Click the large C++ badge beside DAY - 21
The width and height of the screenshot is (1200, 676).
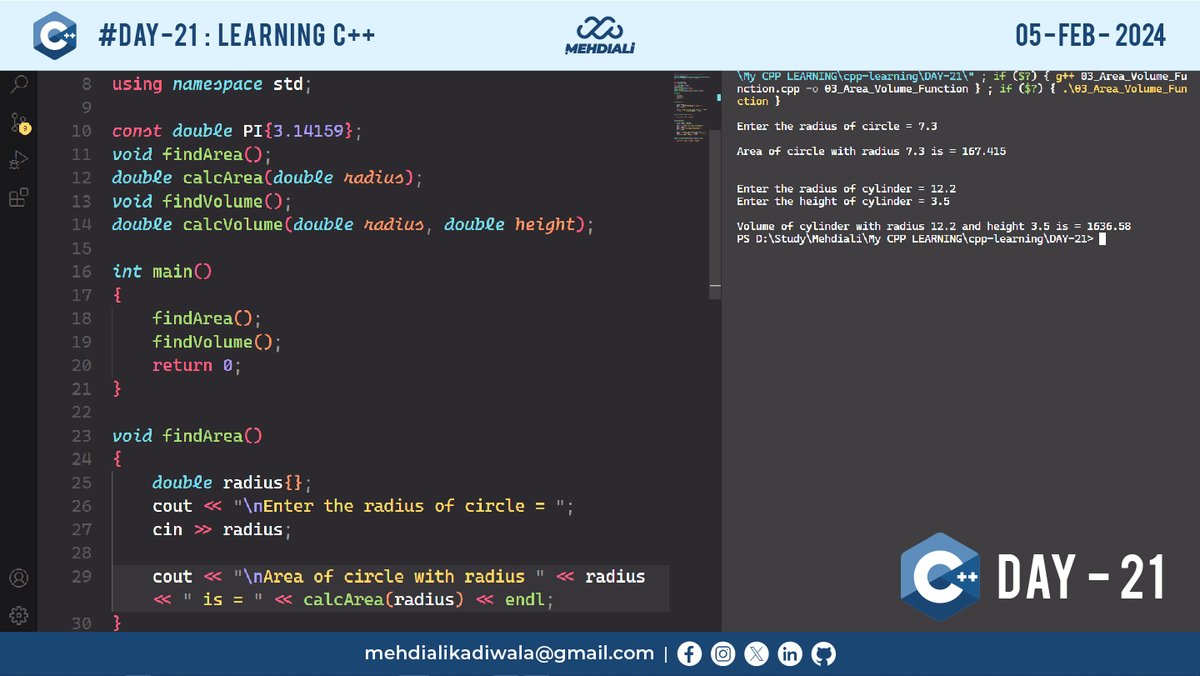(940, 577)
